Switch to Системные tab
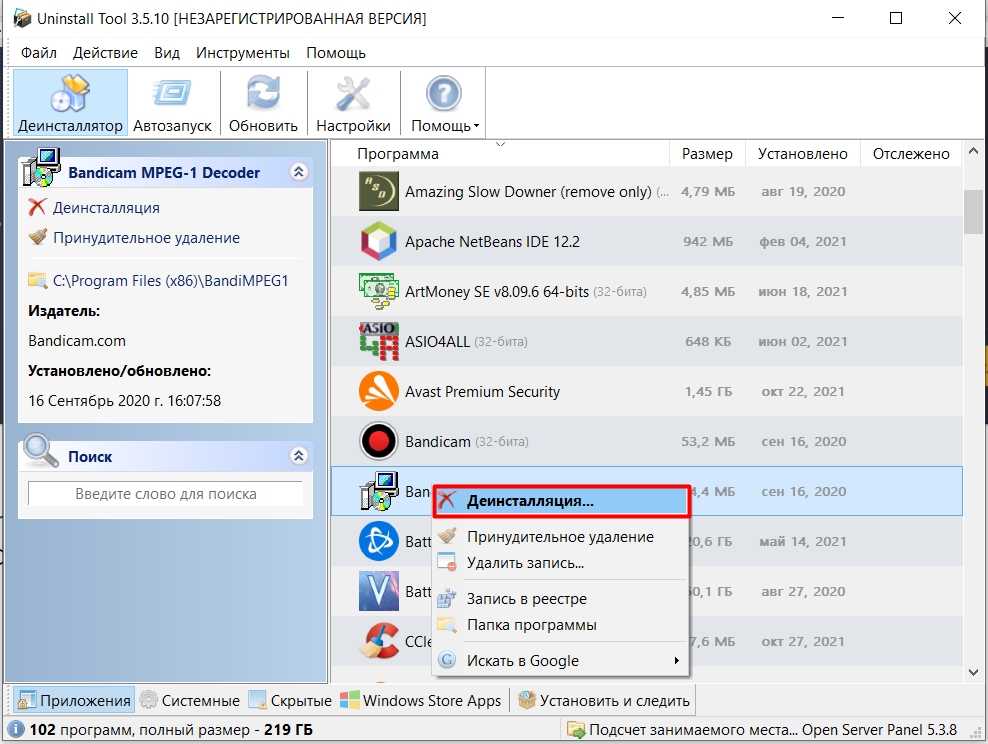988x744 pixels. (190, 701)
